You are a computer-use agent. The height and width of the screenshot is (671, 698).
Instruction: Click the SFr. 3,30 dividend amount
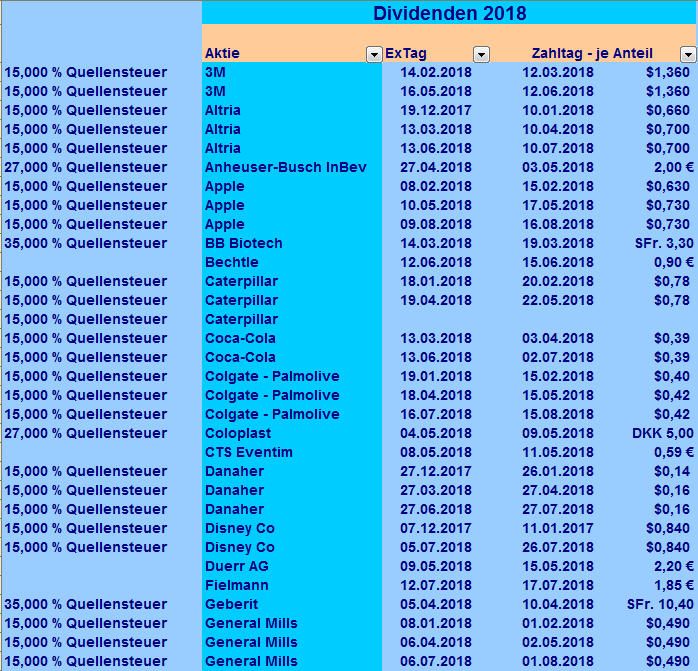point(664,243)
